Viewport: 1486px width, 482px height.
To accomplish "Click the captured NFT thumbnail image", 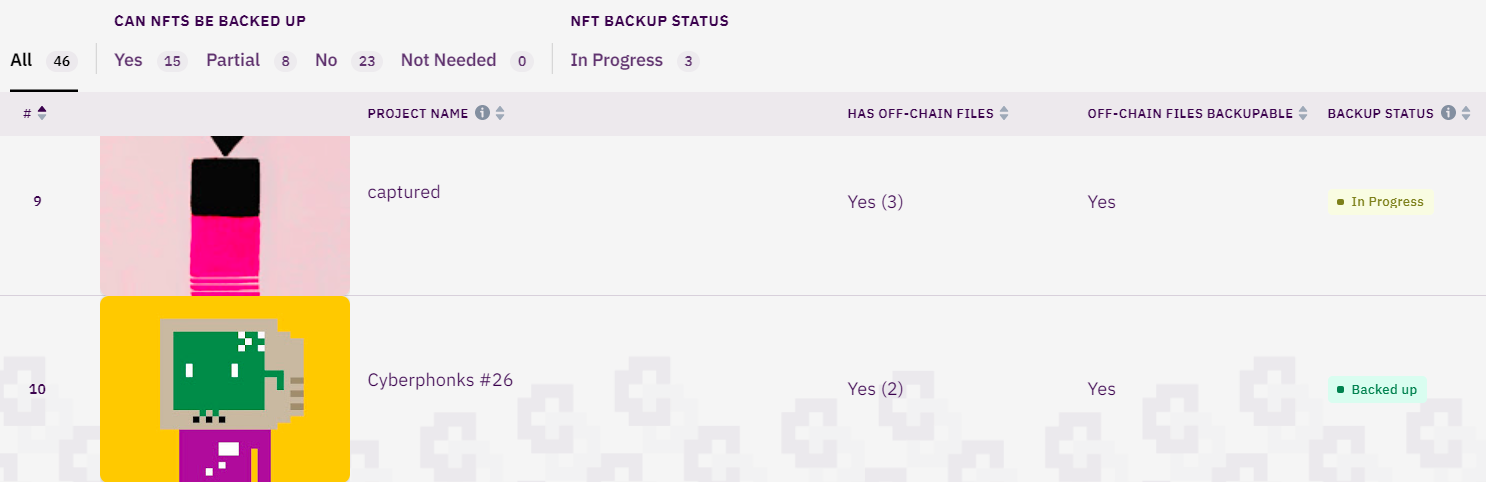I will 225,215.
